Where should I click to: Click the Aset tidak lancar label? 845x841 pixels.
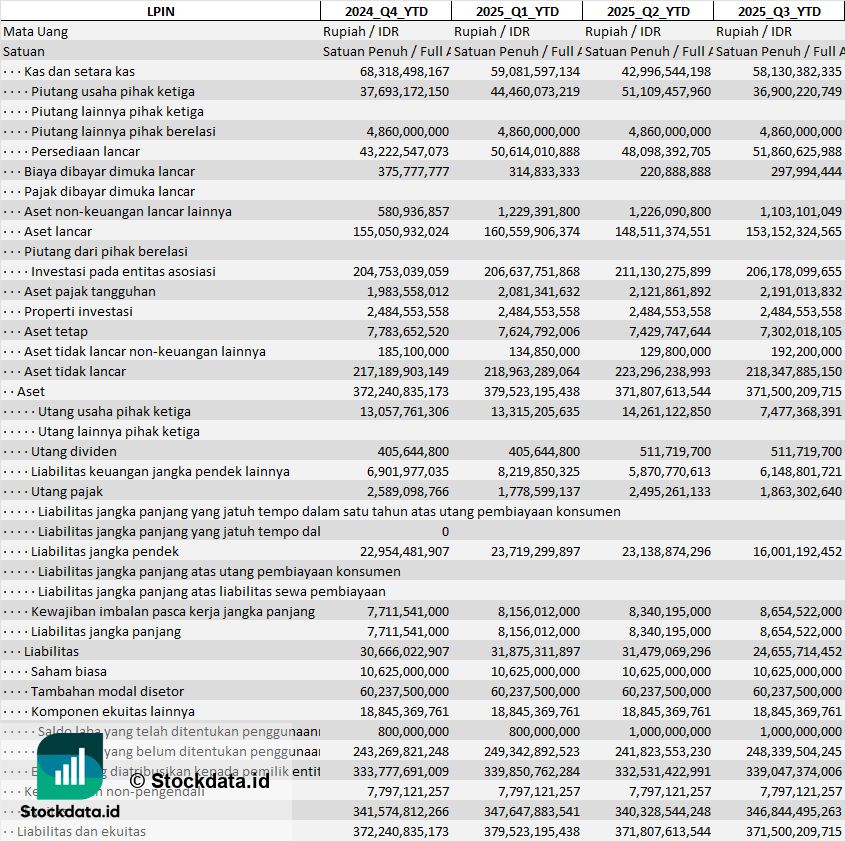point(74,371)
